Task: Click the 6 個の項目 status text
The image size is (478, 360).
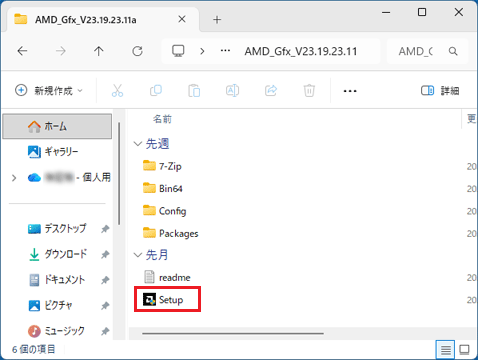Action: coord(34,349)
